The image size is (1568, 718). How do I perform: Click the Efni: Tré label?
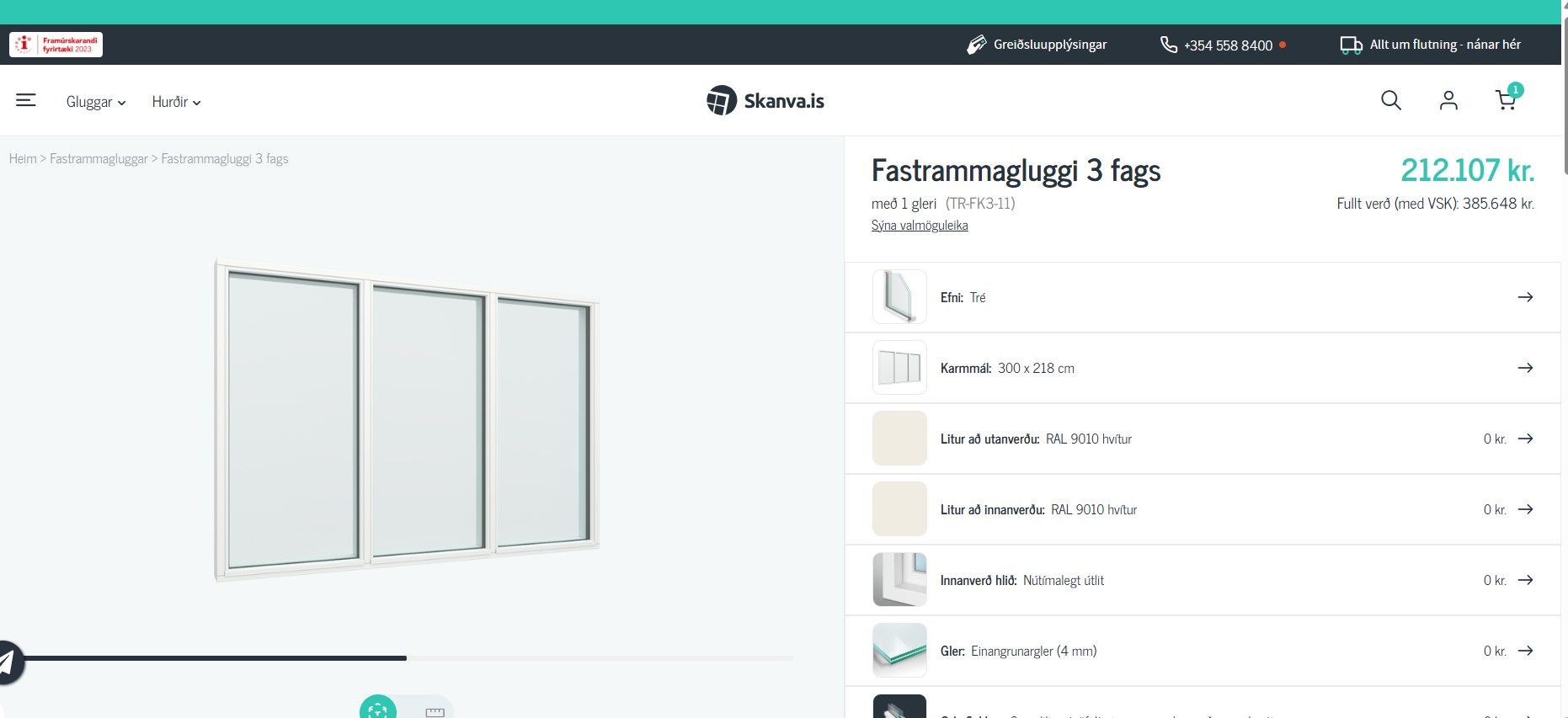click(x=963, y=297)
